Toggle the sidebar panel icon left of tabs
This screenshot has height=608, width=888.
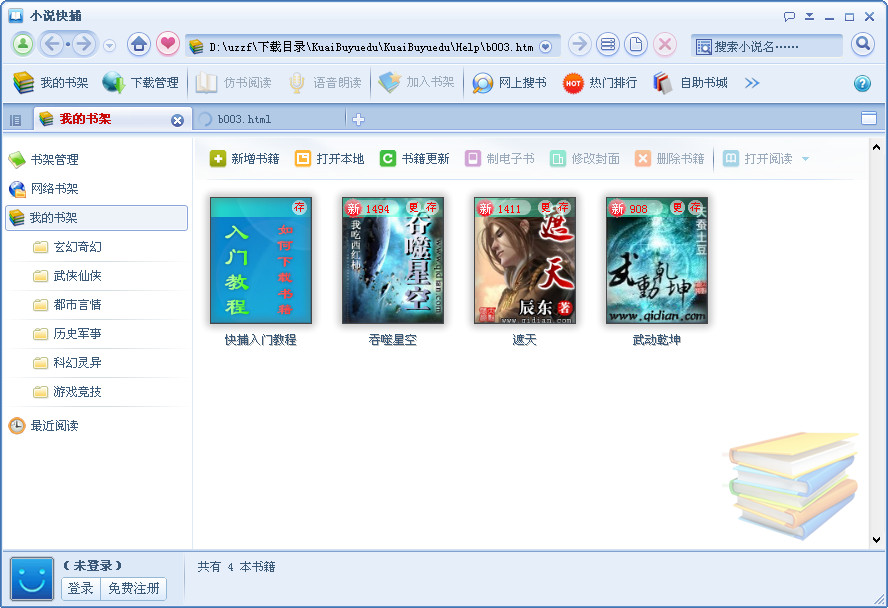click(x=15, y=120)
